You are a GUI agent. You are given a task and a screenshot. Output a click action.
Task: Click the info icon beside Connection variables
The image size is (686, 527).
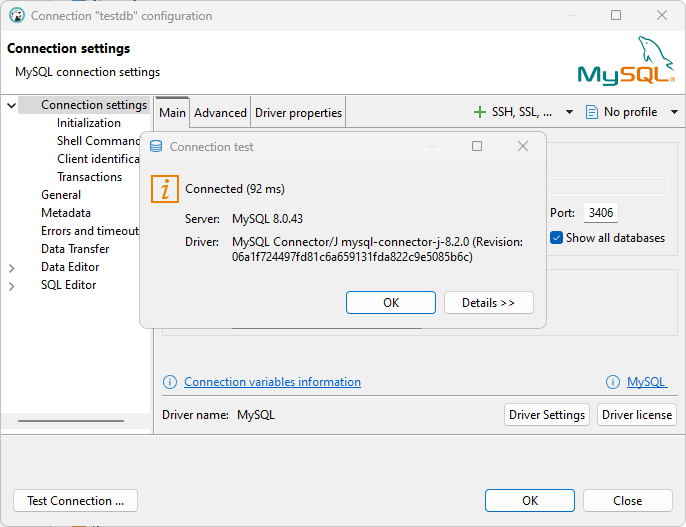click(170, 382)
